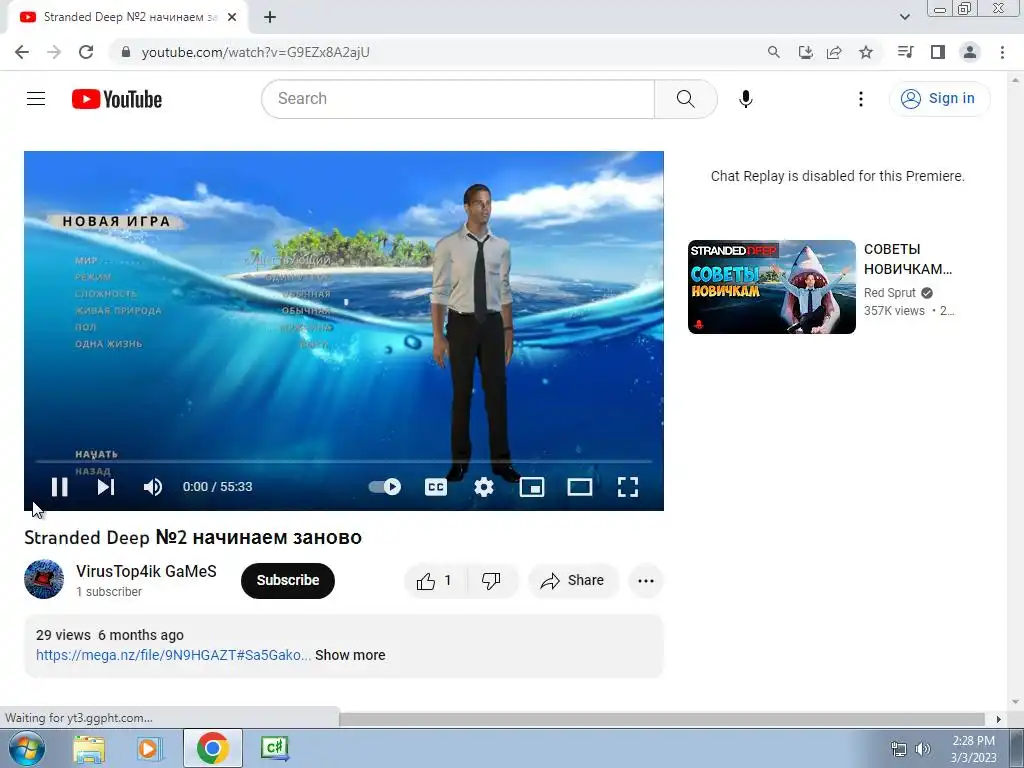This screenshot has height=768, width=1024.
Task: Mute the video volume
Action: click(152, 487)
